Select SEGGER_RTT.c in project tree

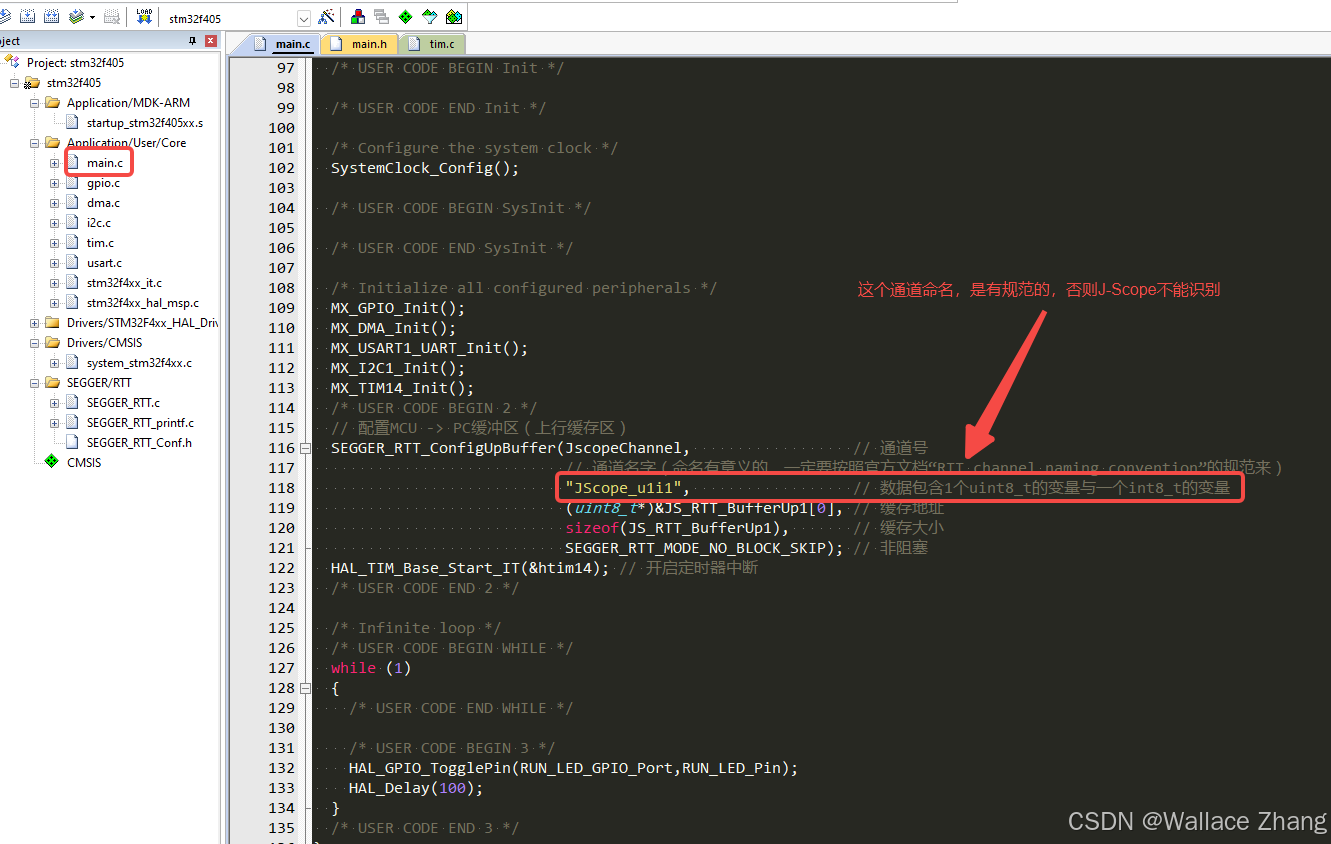coord(123,403)
